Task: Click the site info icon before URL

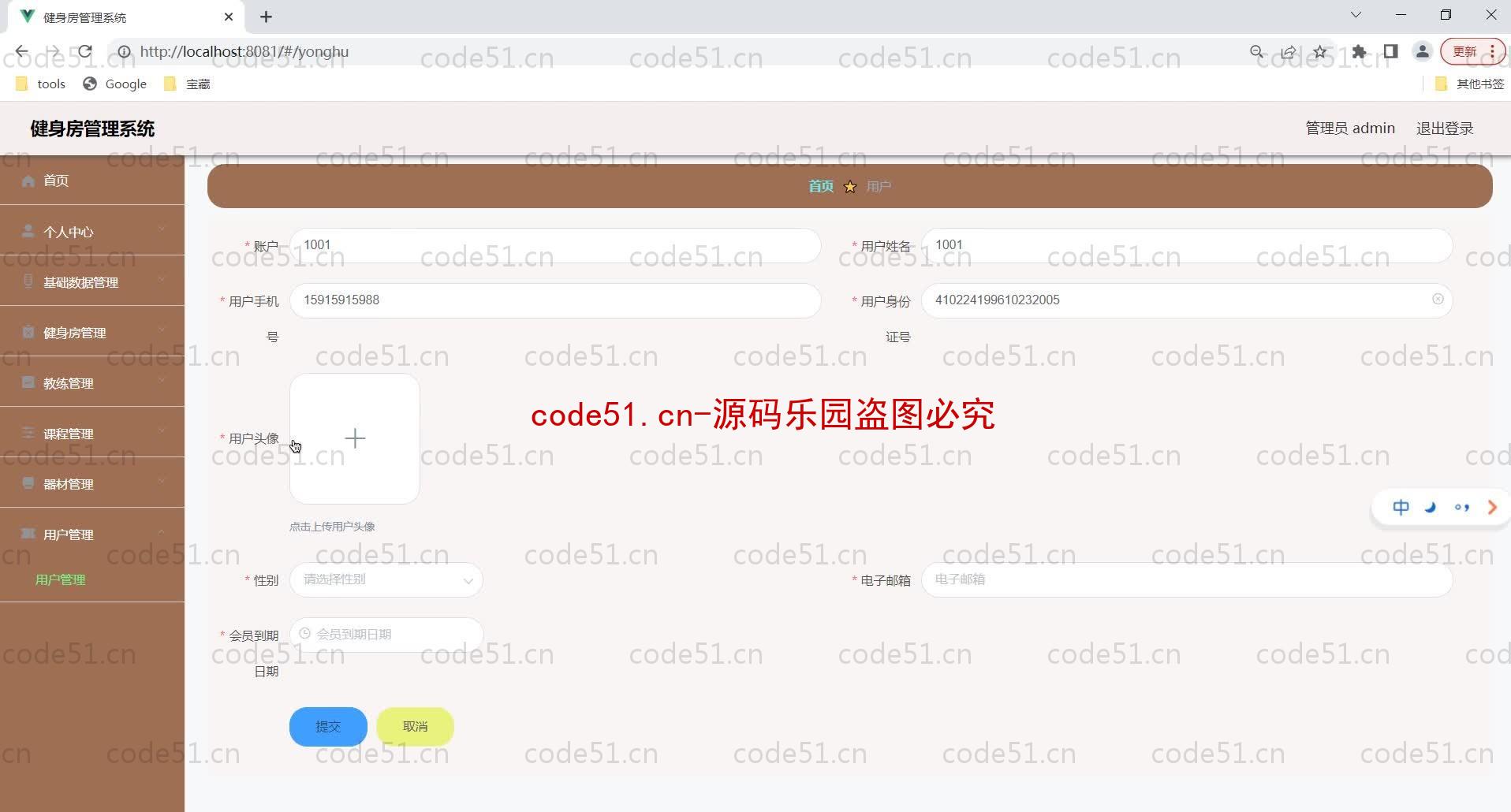Action: tap(124, 51)
